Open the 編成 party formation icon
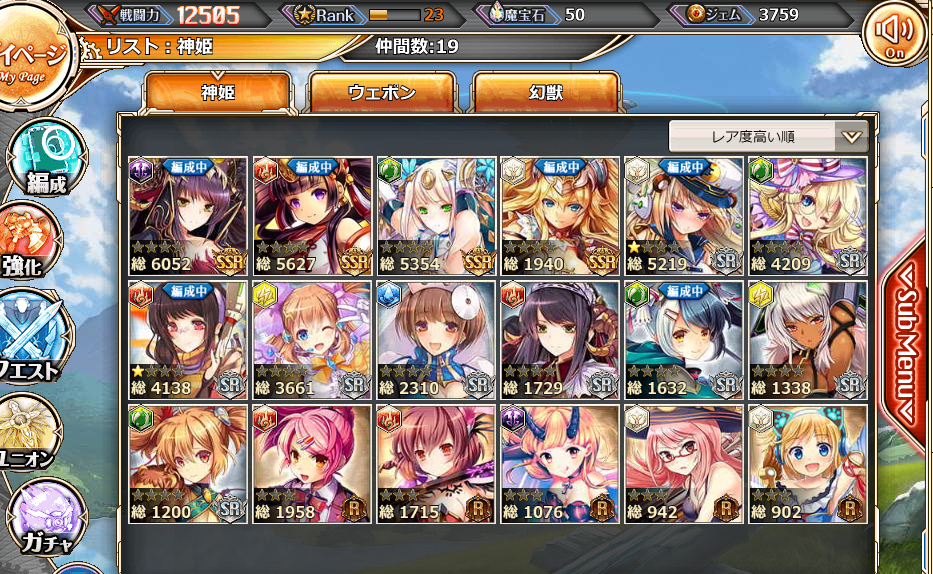This screenshot has height=574, width=933. [x=46, y=157]
